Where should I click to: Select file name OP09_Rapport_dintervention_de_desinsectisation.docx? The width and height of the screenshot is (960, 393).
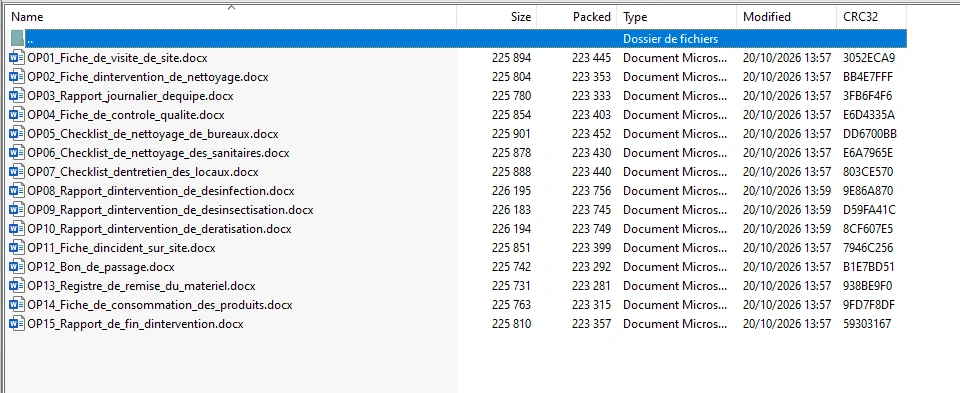pos(170,210)
